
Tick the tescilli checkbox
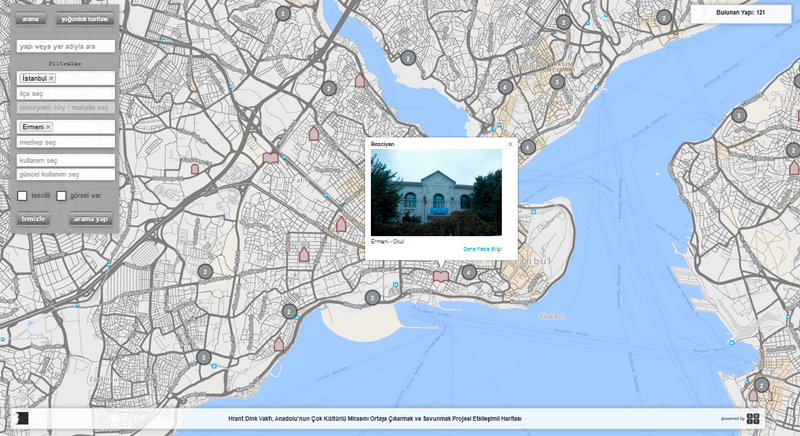point(22,196)
